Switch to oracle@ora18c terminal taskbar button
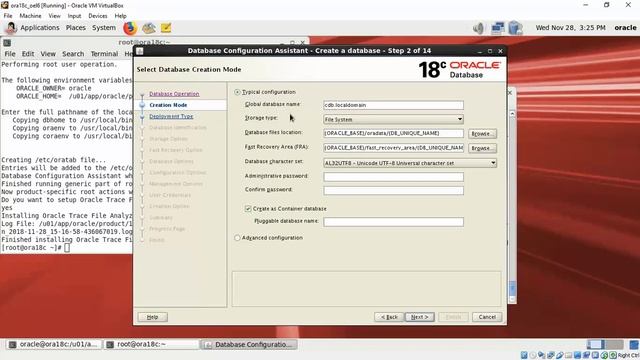640x360 pixels. [x=54, y=344]
